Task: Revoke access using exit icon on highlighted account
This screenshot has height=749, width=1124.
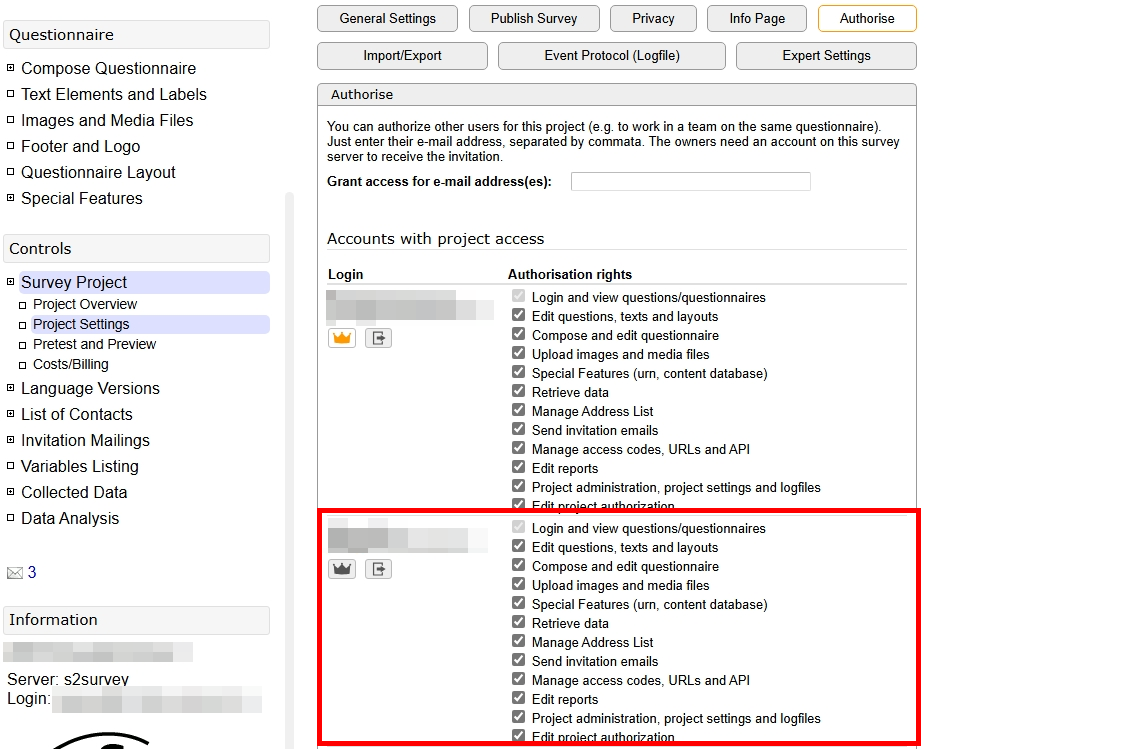Action: click(x=378, y=568)
